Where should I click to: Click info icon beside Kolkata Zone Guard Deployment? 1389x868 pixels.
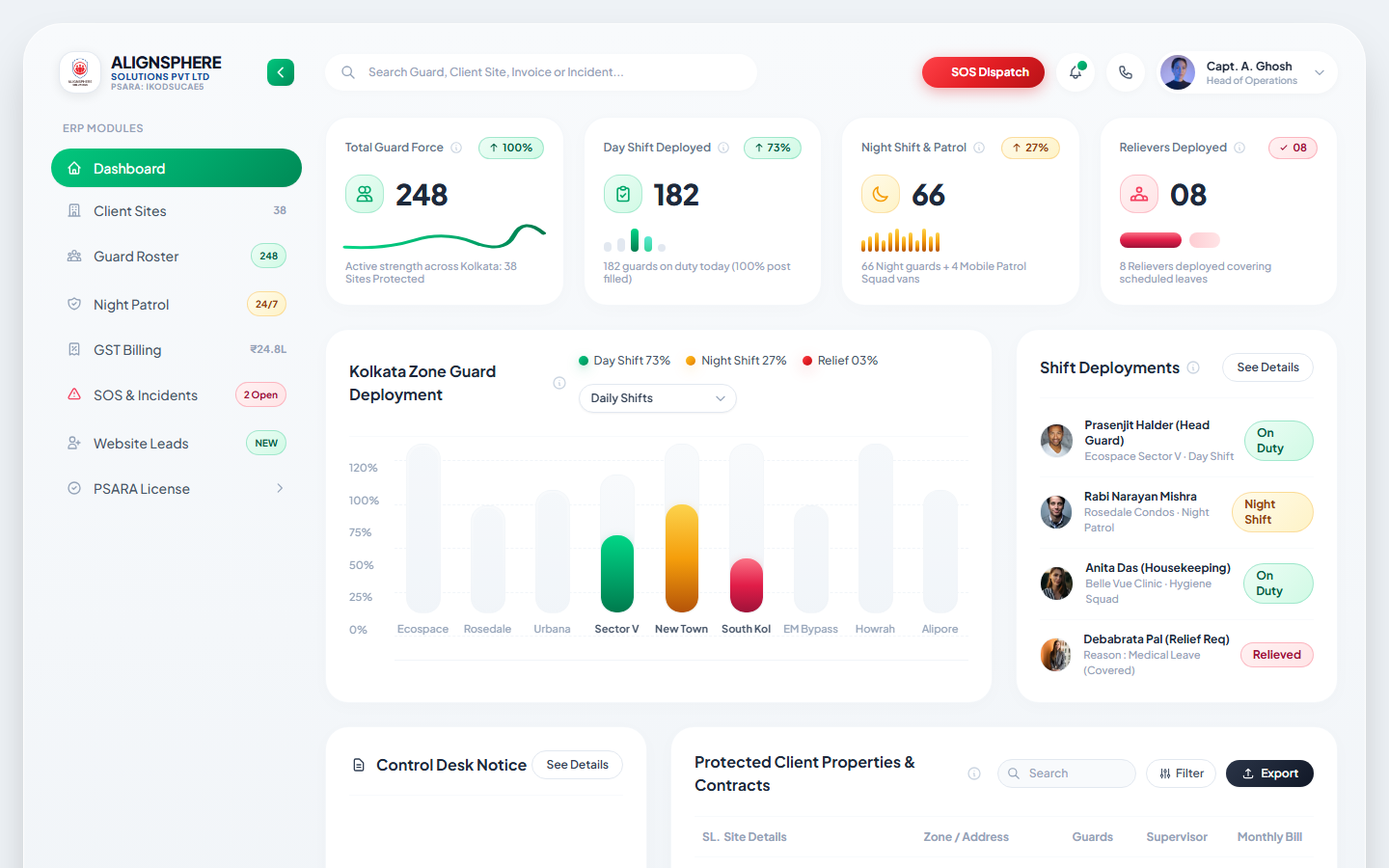coord(559,383)
